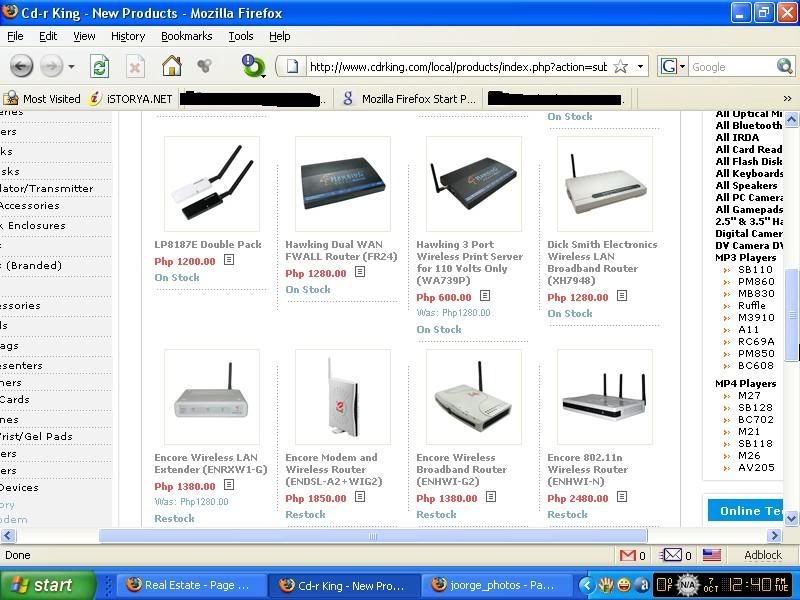Switch to Real Estate taskbar window
The image size is (800, 600).
191,585
